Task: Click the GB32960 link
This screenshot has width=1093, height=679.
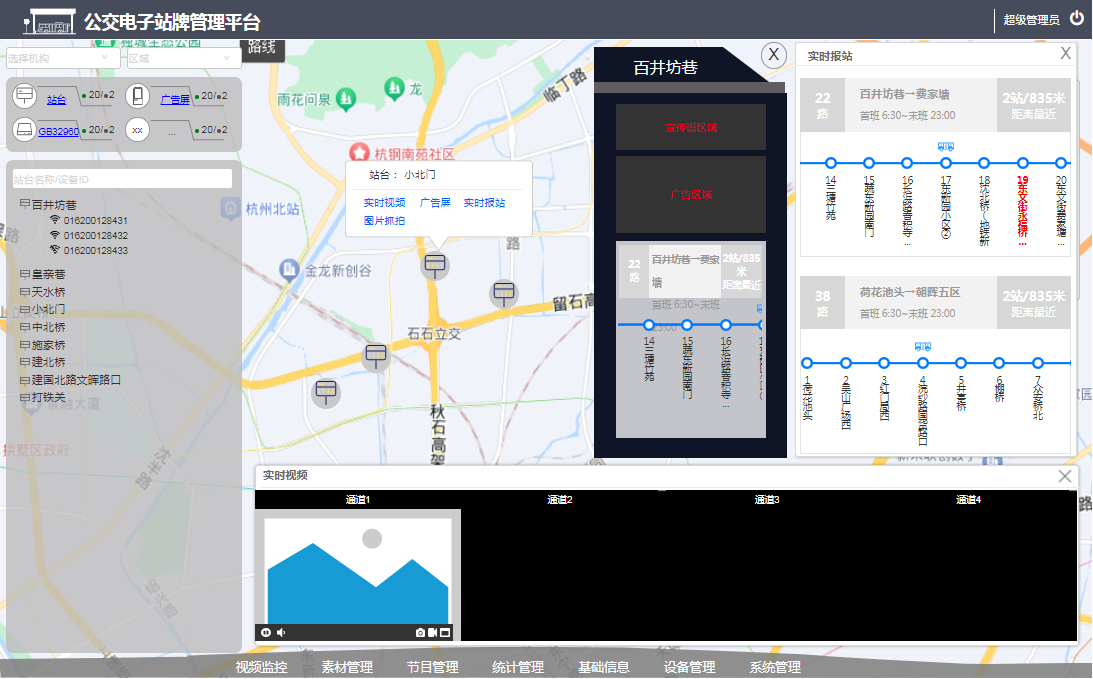Action: tap(59, 131)
